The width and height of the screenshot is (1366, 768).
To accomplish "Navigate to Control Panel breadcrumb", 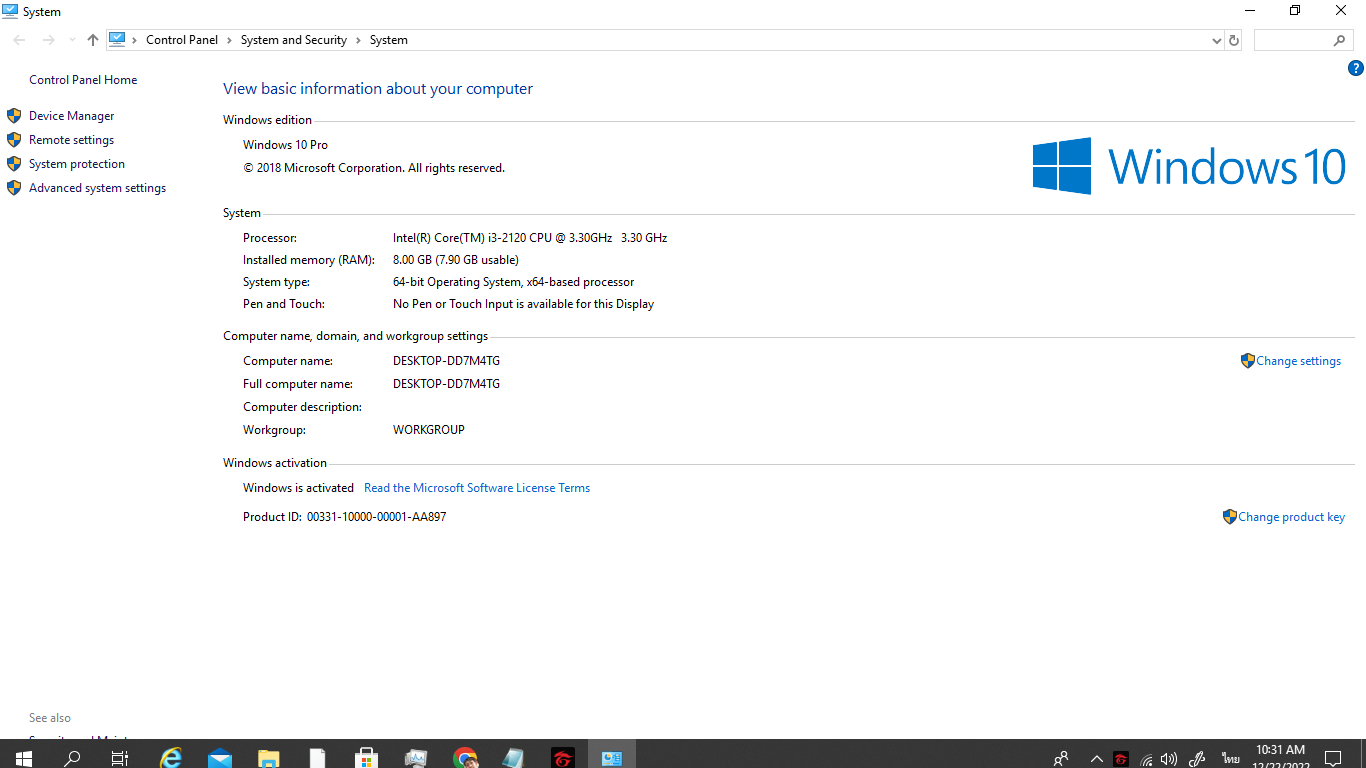I will click(182, 40).
